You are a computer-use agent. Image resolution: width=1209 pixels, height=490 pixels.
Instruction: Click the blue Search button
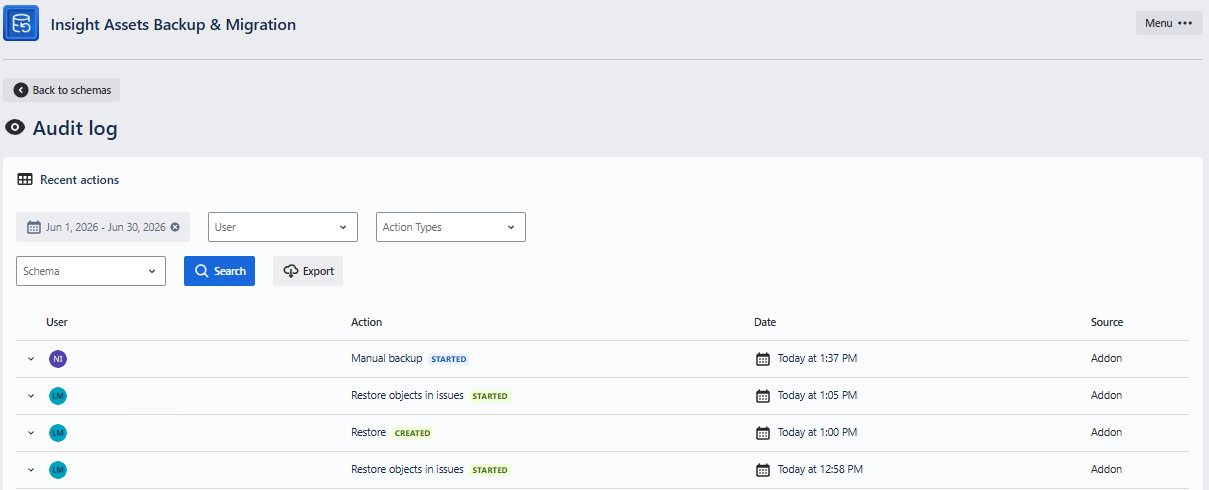coord(219,271)
